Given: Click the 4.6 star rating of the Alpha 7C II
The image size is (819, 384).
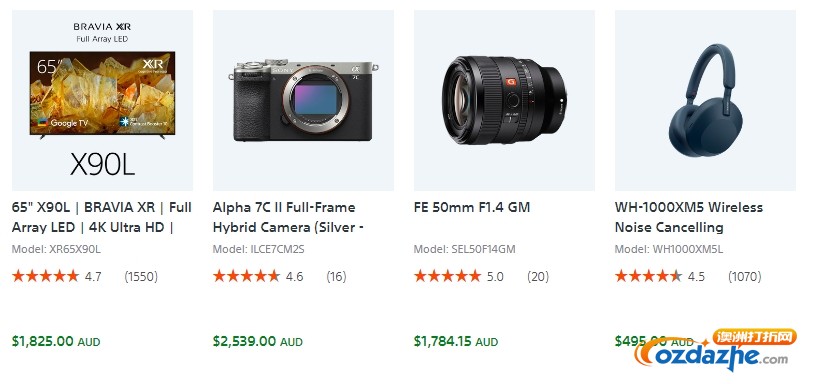Looking at the screenshot, I should [x=258, y=276].
